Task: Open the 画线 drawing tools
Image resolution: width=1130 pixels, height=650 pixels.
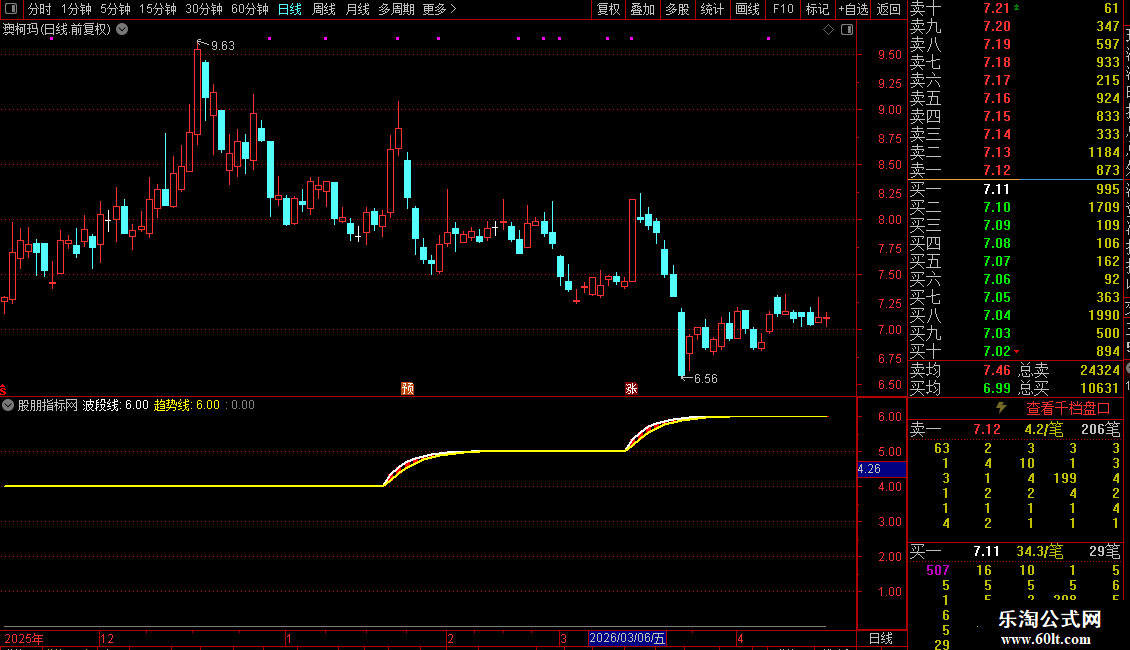Action: click(x=747, y=9)
